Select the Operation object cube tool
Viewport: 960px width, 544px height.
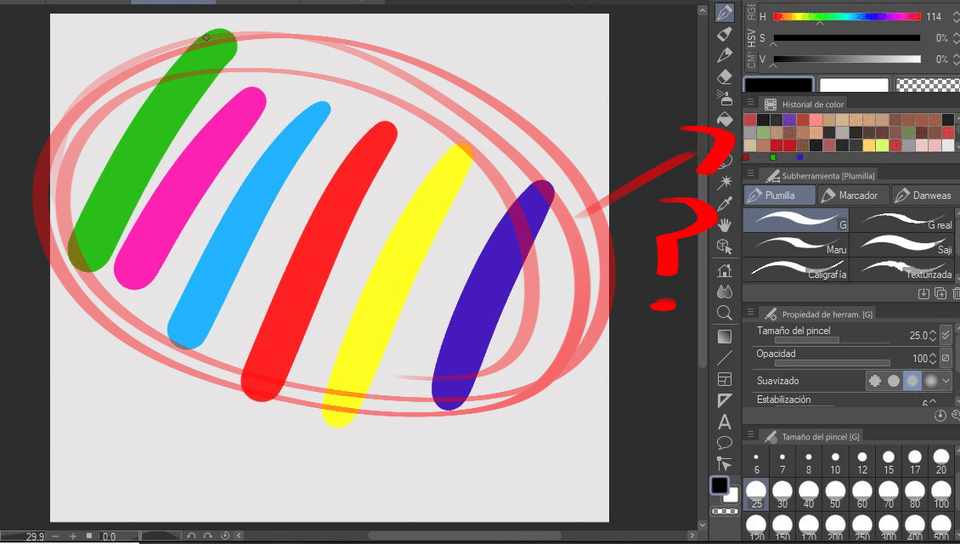(x=724, y=246)
